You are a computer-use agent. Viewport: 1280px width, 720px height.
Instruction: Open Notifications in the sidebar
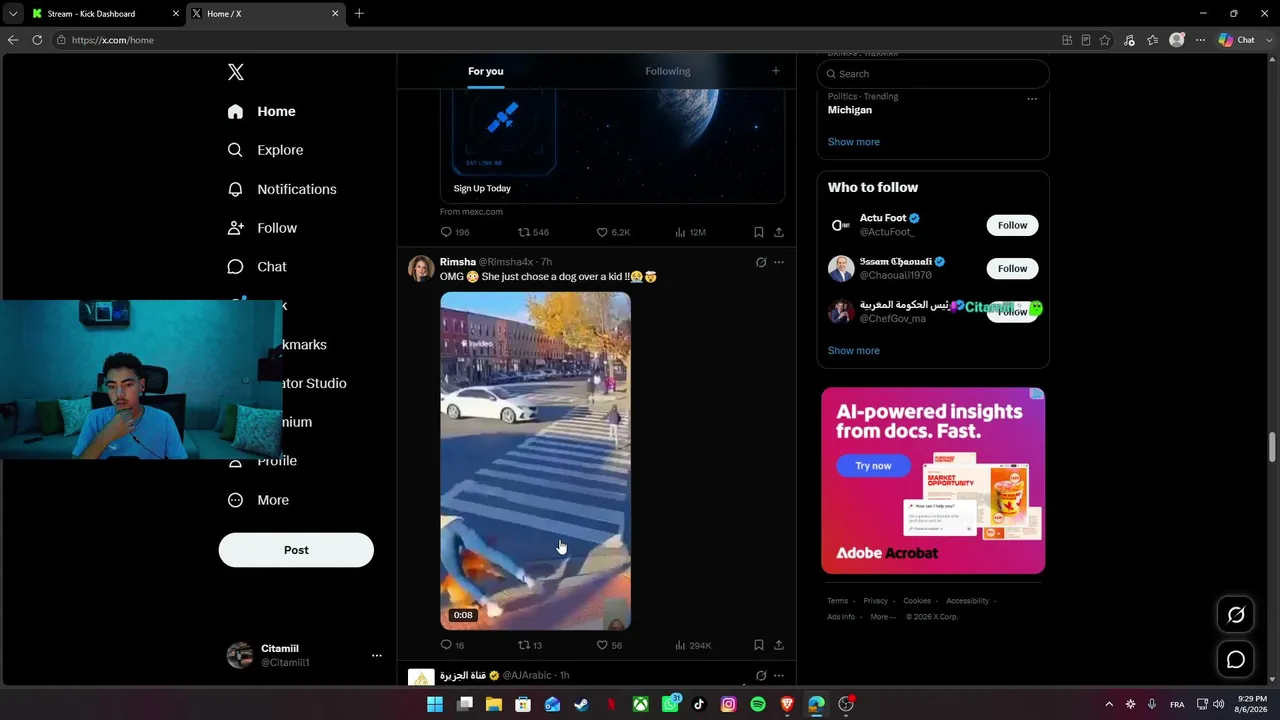(282, 189)
